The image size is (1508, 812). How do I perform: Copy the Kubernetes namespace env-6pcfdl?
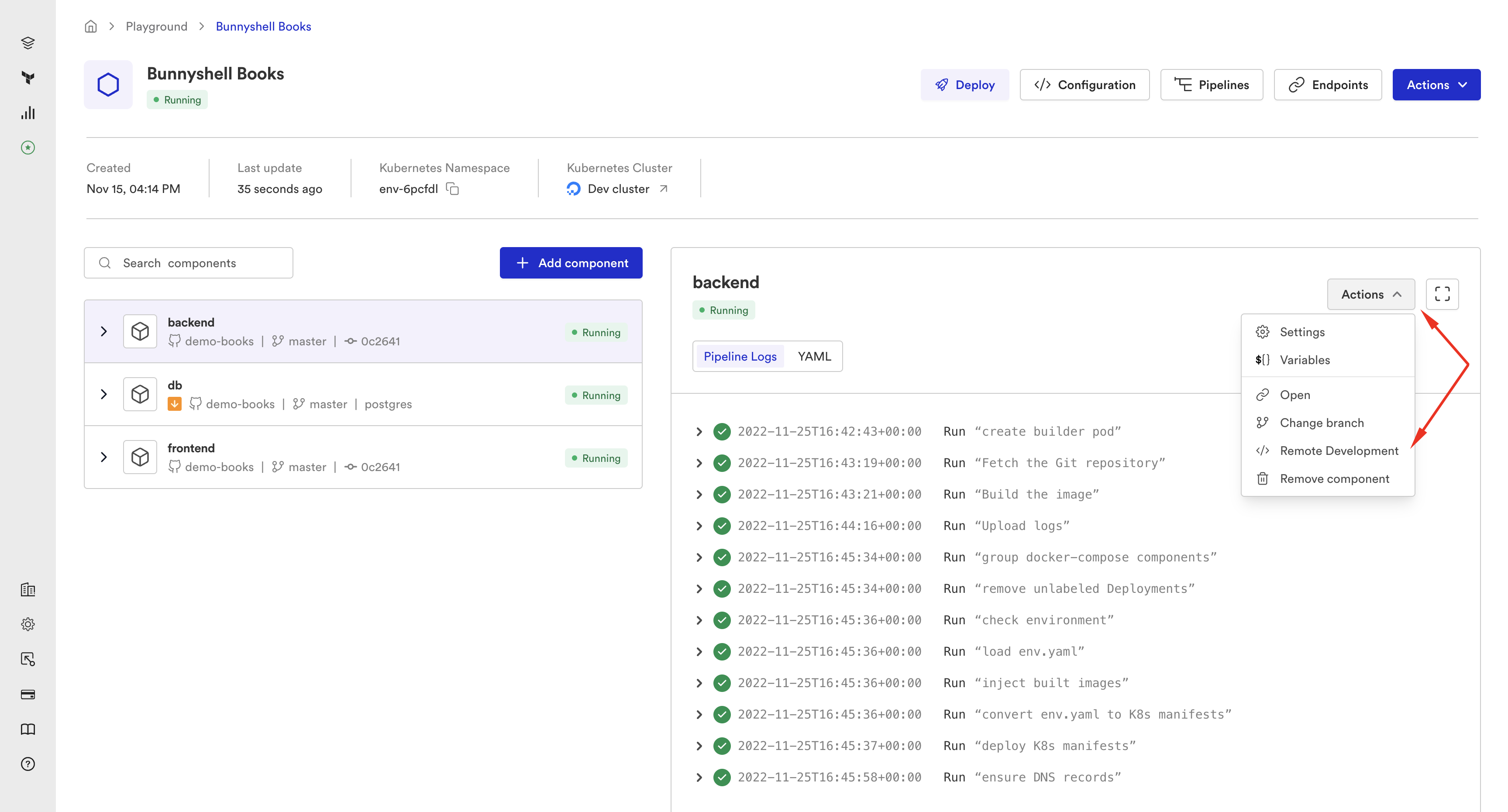click(x=452, y=189)
